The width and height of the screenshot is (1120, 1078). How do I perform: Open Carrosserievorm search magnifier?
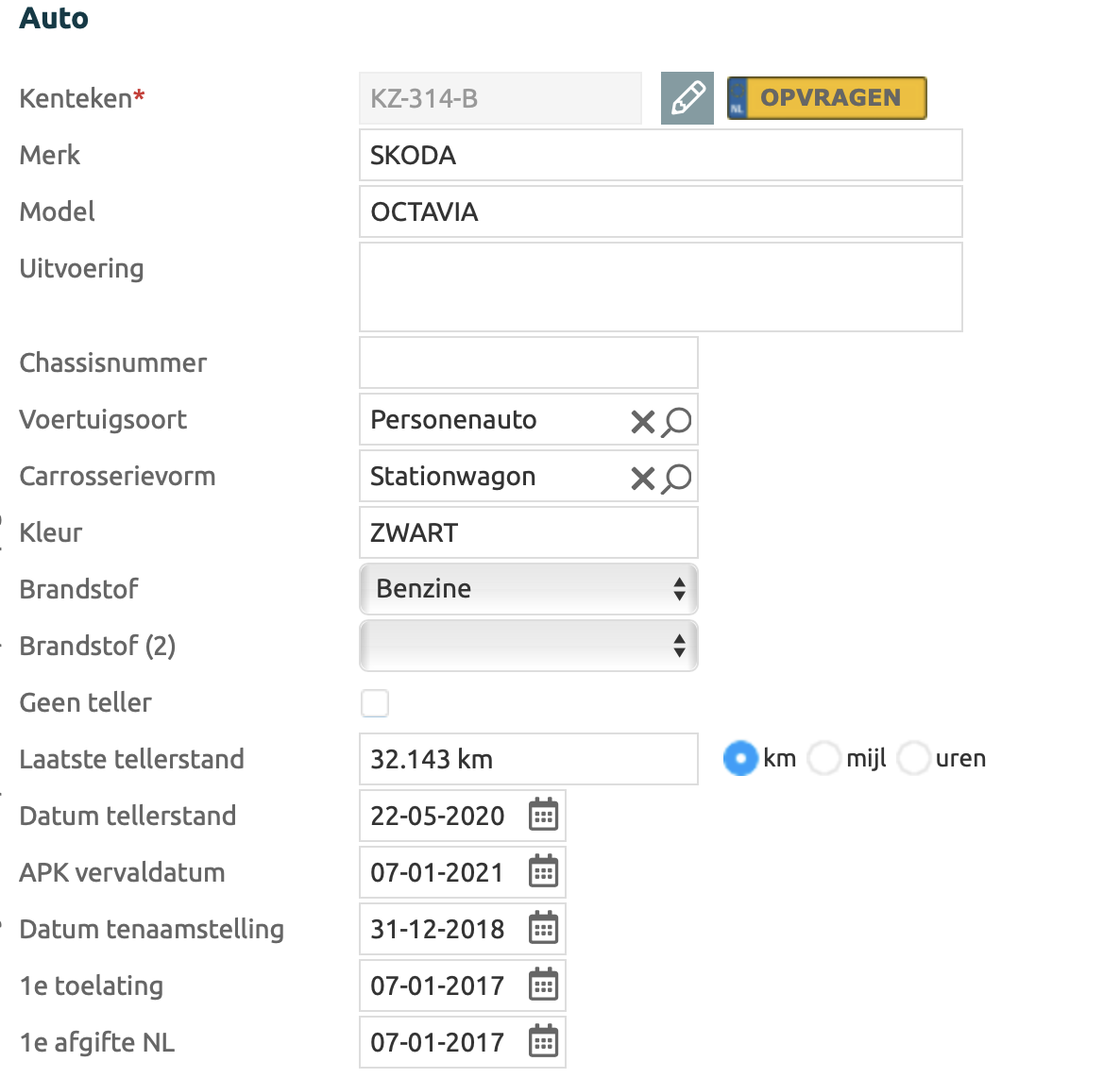pyautogui.click(x=676, y=478)
